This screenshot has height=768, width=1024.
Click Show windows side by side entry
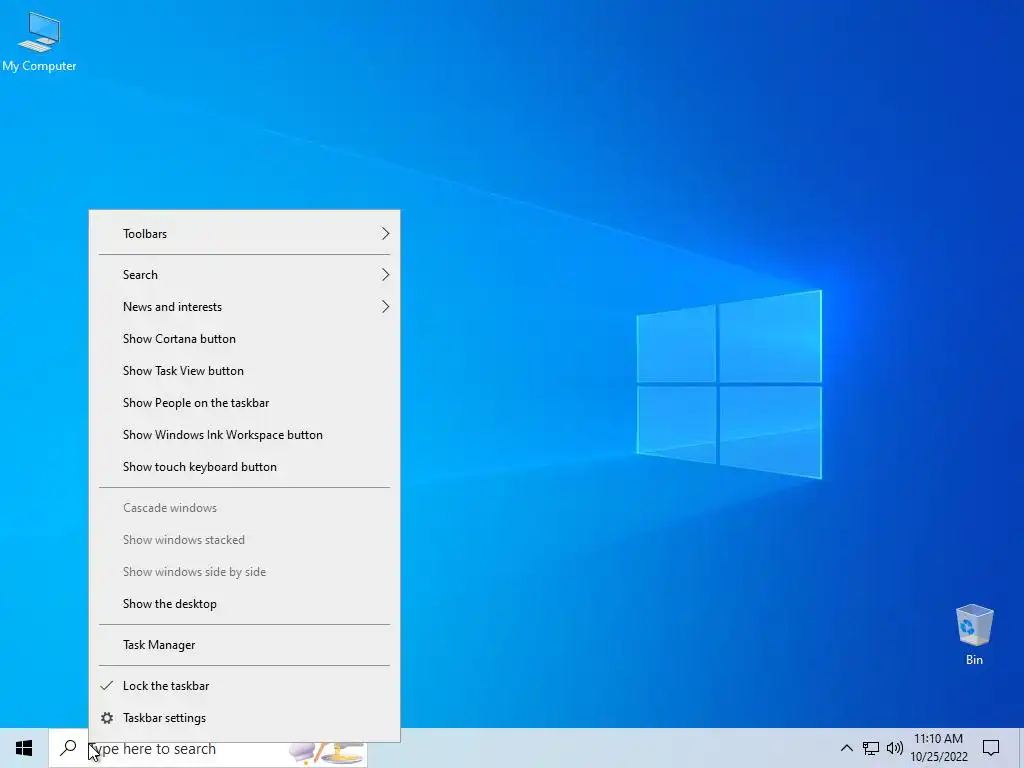click(244, 572)
